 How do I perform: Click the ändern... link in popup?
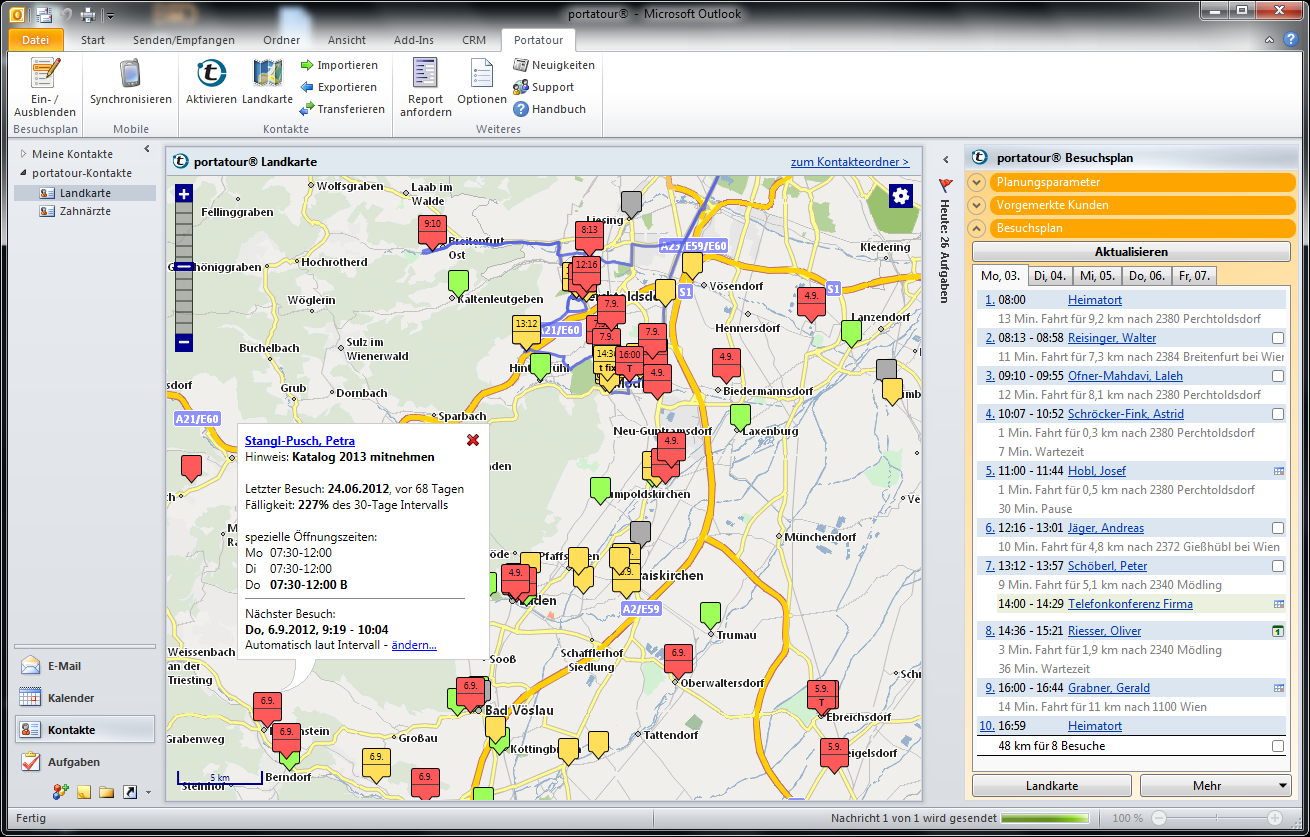[x=414, y=645]
